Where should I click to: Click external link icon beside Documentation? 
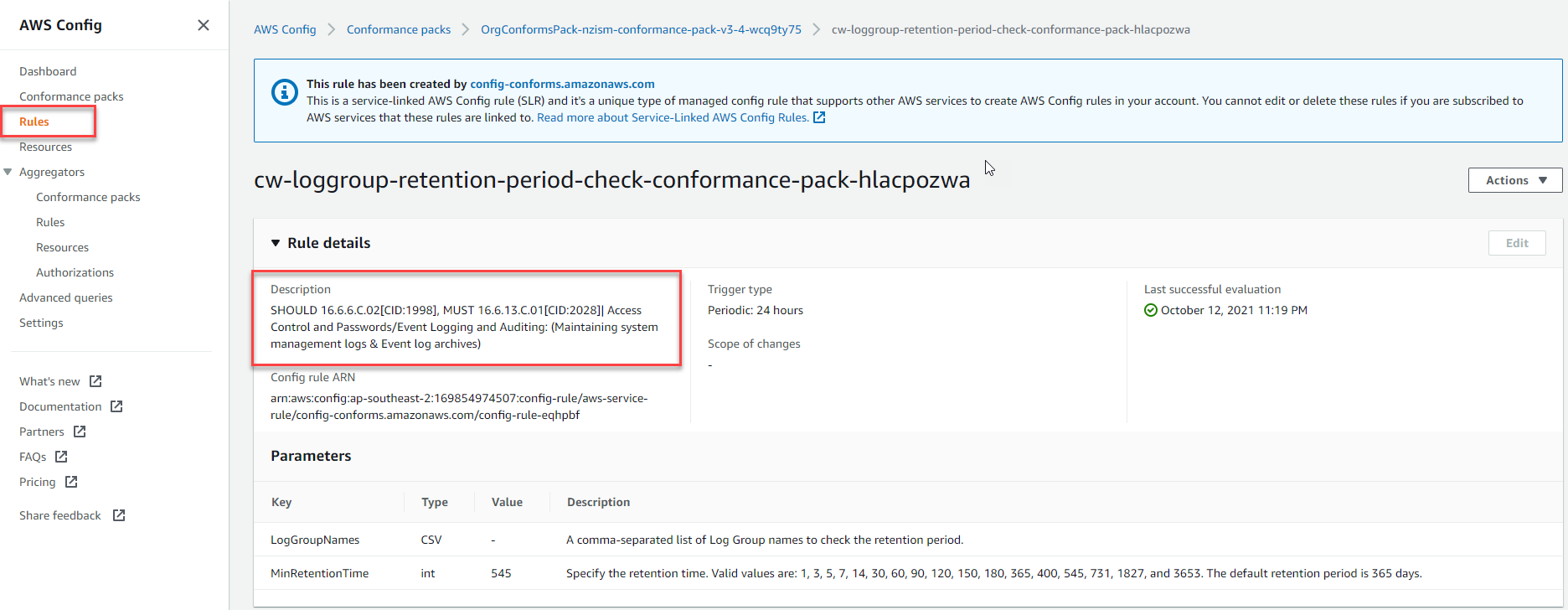coord(116,406)
